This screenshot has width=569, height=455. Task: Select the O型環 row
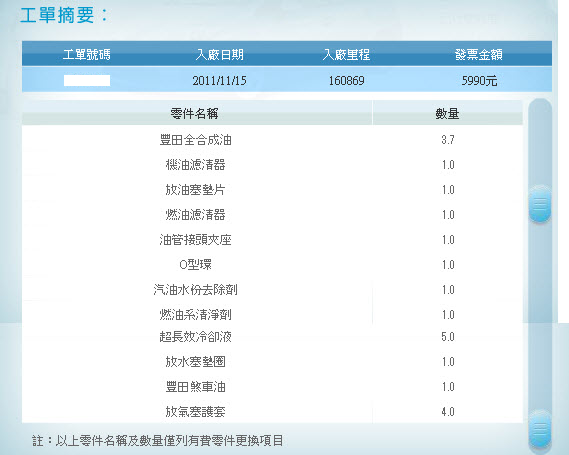tap(272, 265)
